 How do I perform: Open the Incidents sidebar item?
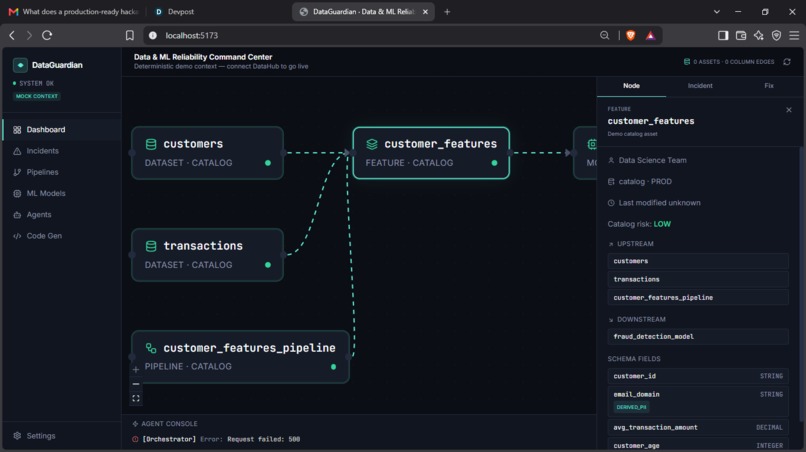pyautogui.click(x=62, y=151)
